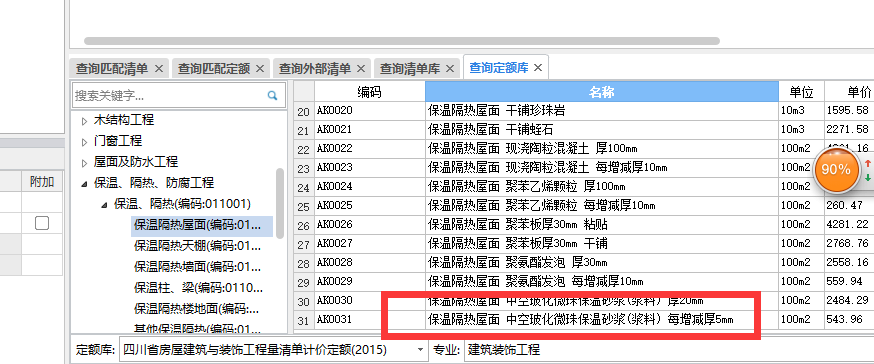Collapse the 保温、隔热、防腐工程 node

(85, 184)
